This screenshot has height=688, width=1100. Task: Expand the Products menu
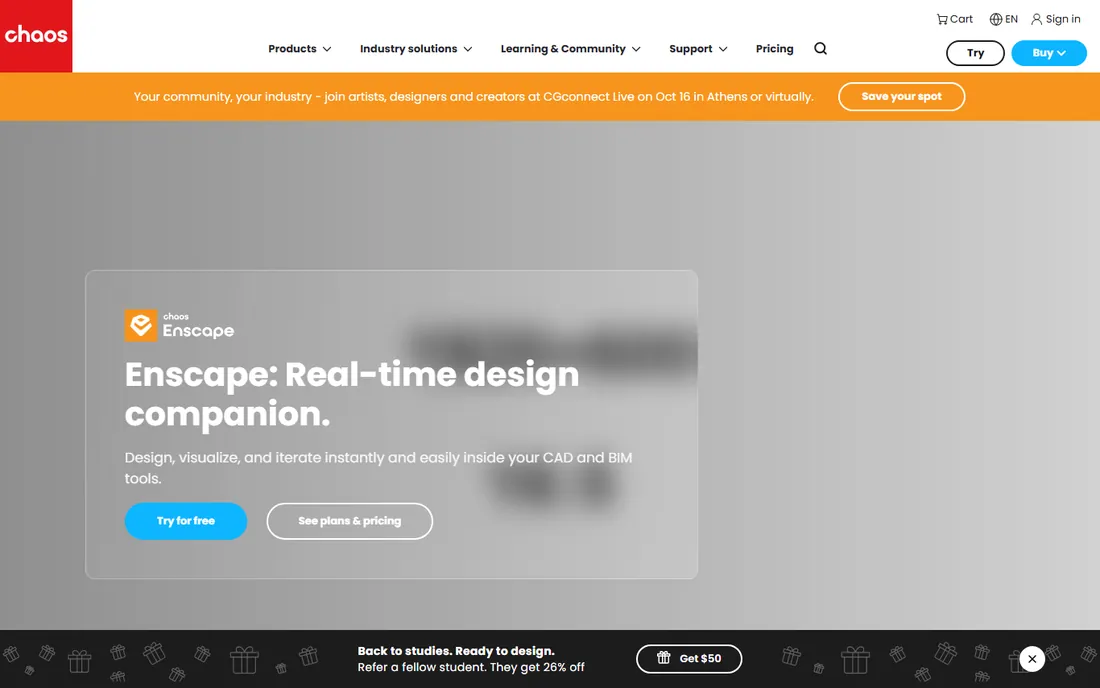[300, 48]
